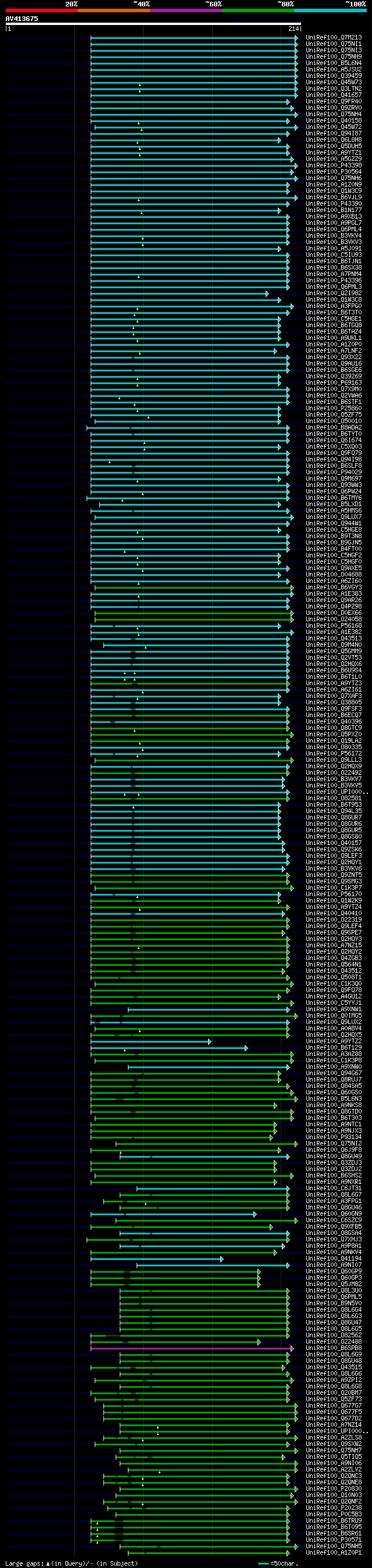Select the UniRef100_B6VJL9 label
Screen dimensions: 372x1568
pyautogui.click(x=334, y=197)
